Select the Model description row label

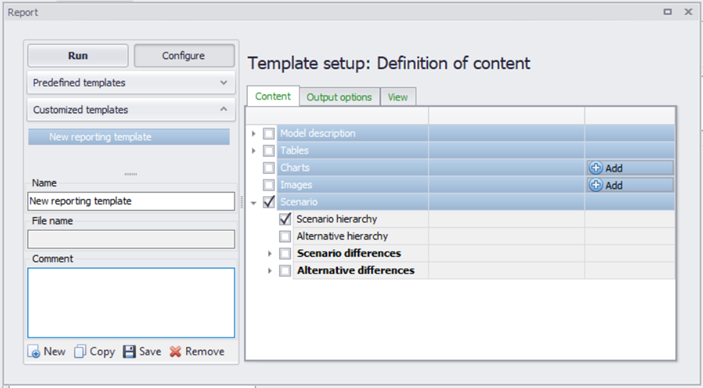pos(318,133)
